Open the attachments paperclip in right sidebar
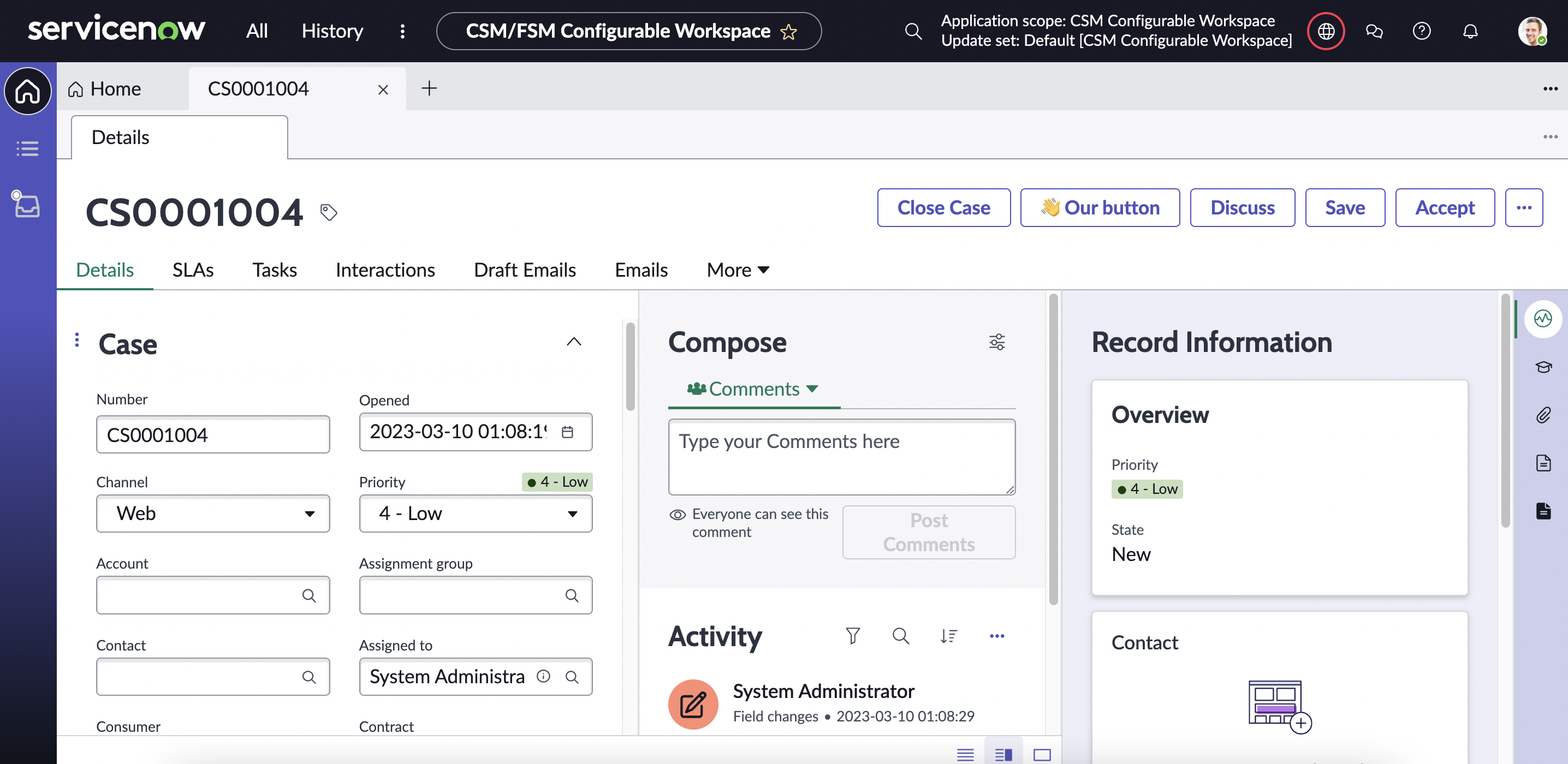Image resolution: width=1568 pixels, height=764 pixels. (1543, 415)
